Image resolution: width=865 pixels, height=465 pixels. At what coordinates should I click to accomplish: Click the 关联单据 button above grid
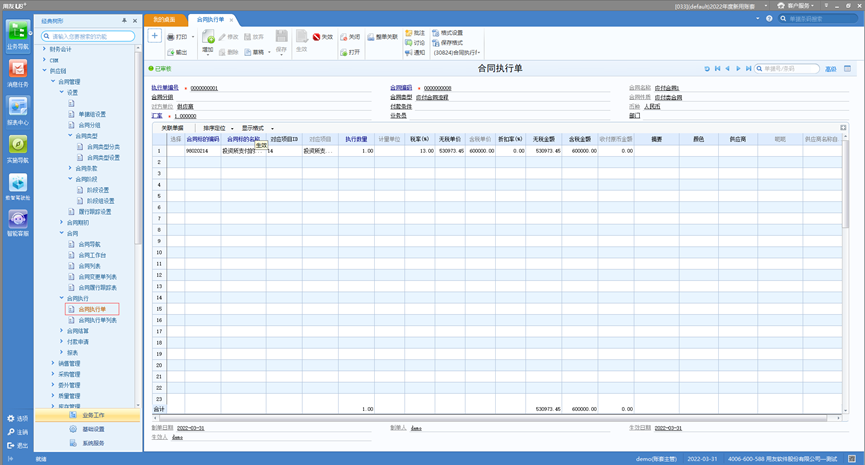tap(172, 128)
